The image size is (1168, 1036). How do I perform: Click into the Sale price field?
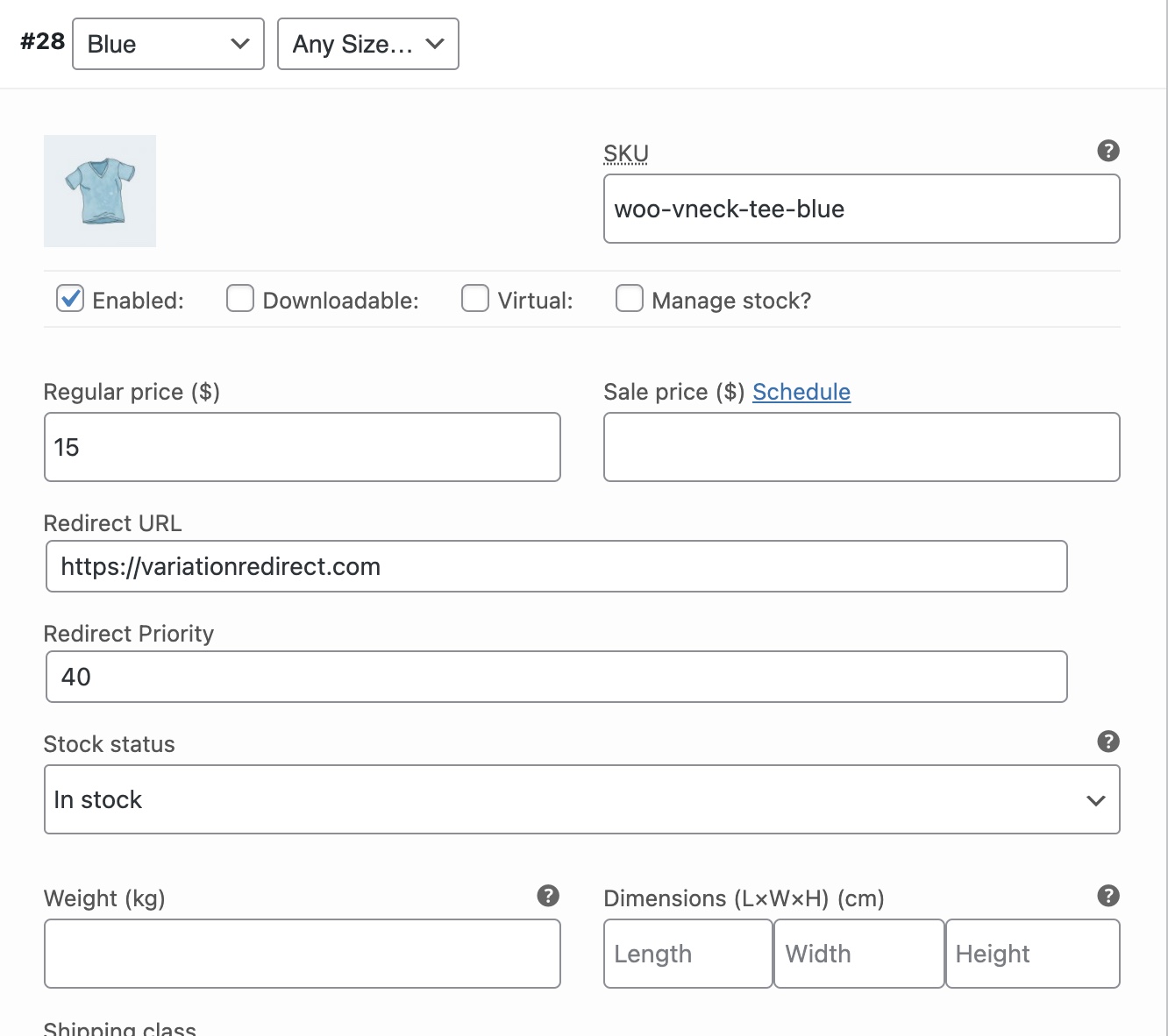pos(861,447)
